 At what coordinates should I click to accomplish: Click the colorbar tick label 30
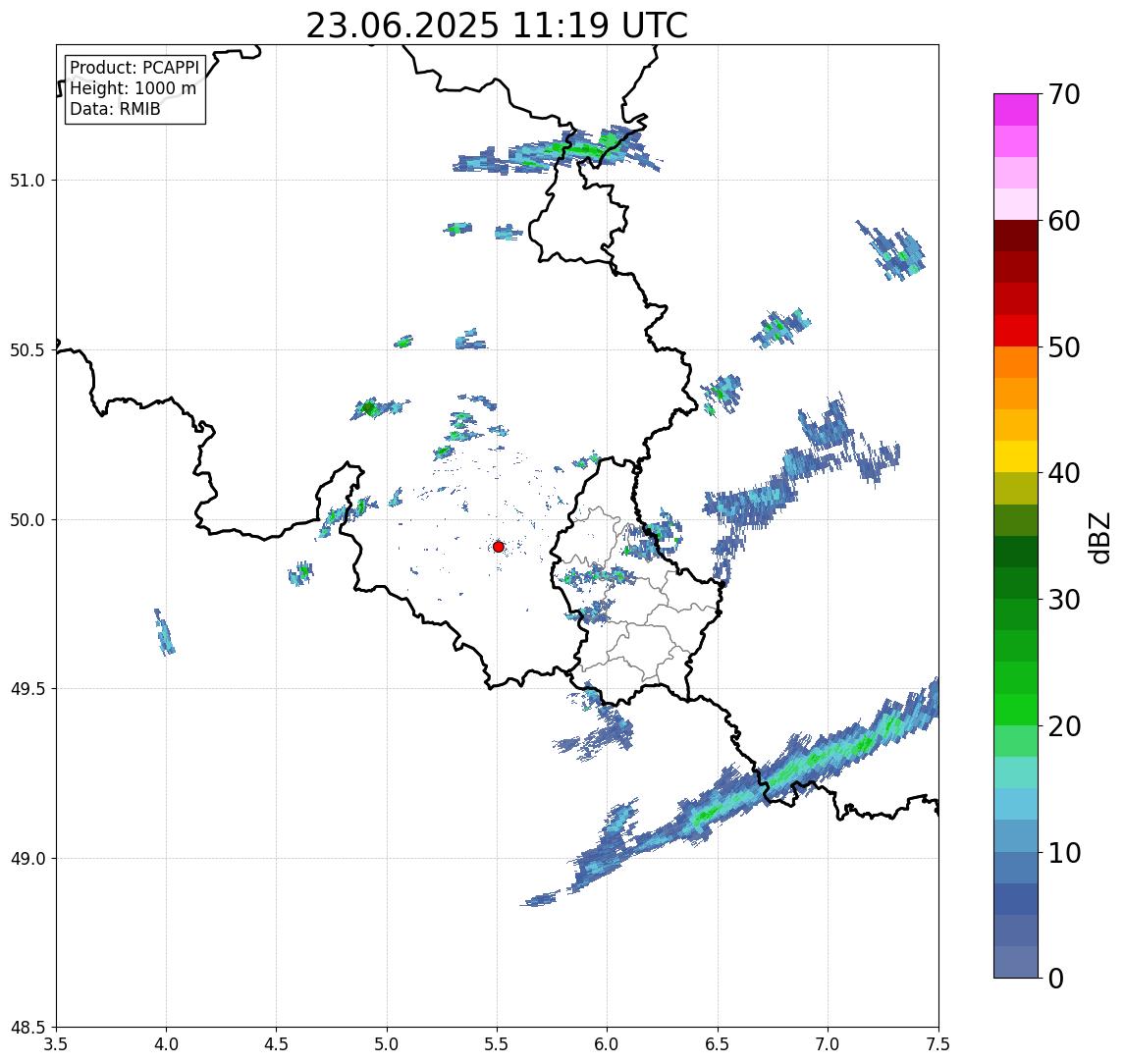[1064, 600]
